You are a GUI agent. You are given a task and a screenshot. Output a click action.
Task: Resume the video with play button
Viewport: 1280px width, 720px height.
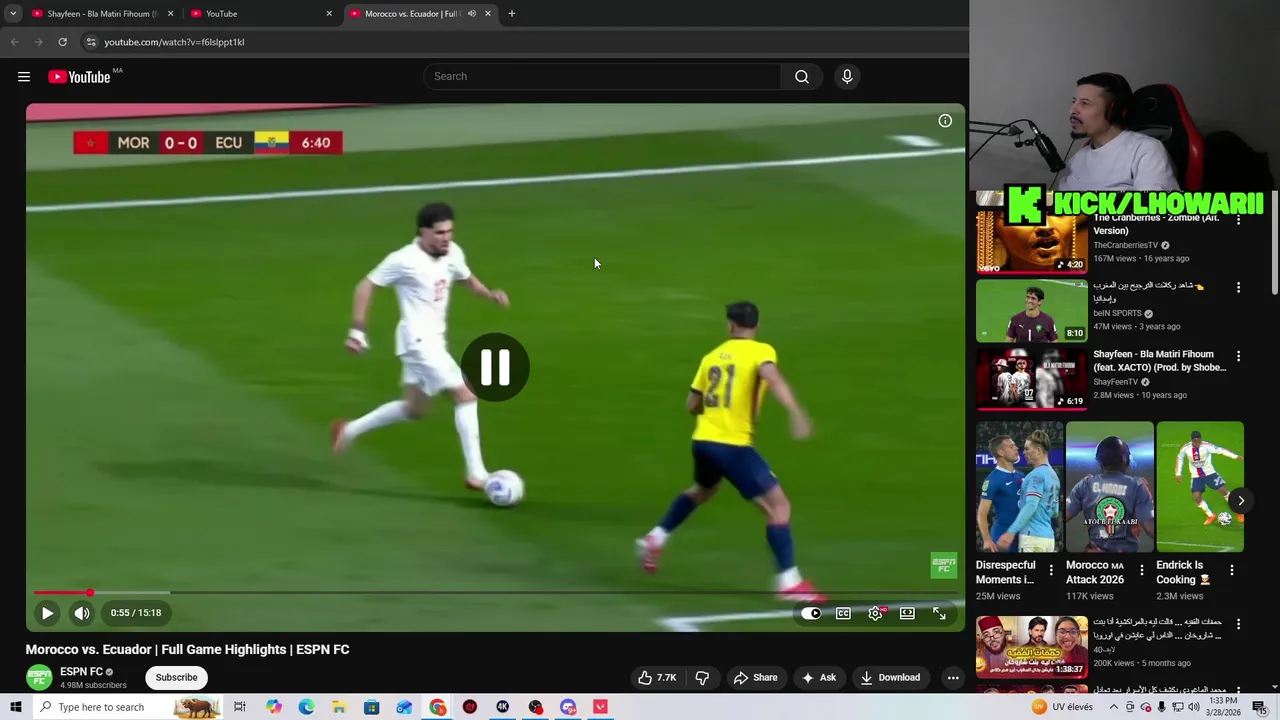[x=47, y=613]
